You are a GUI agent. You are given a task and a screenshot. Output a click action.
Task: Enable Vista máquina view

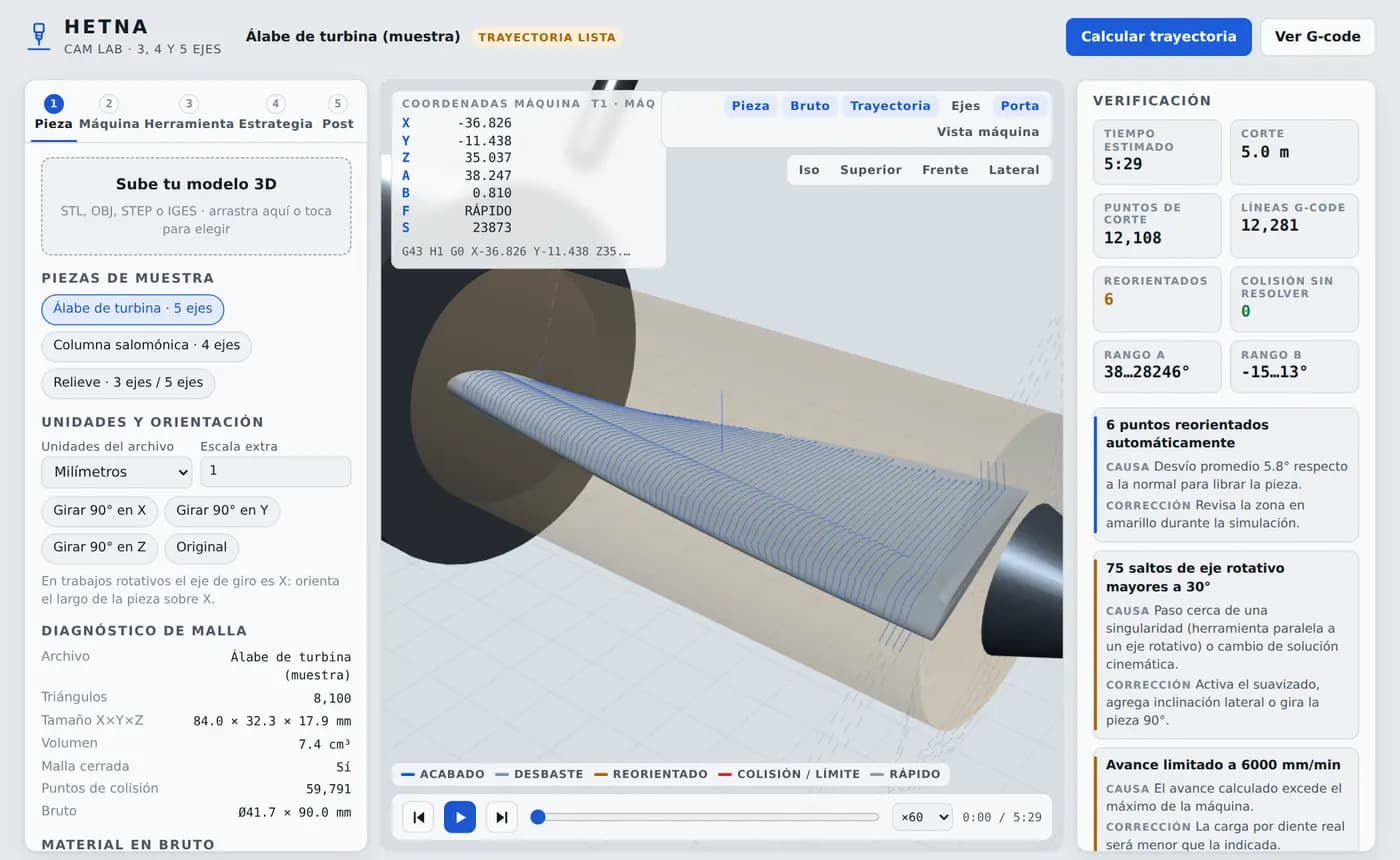click(x=988, y=132)
